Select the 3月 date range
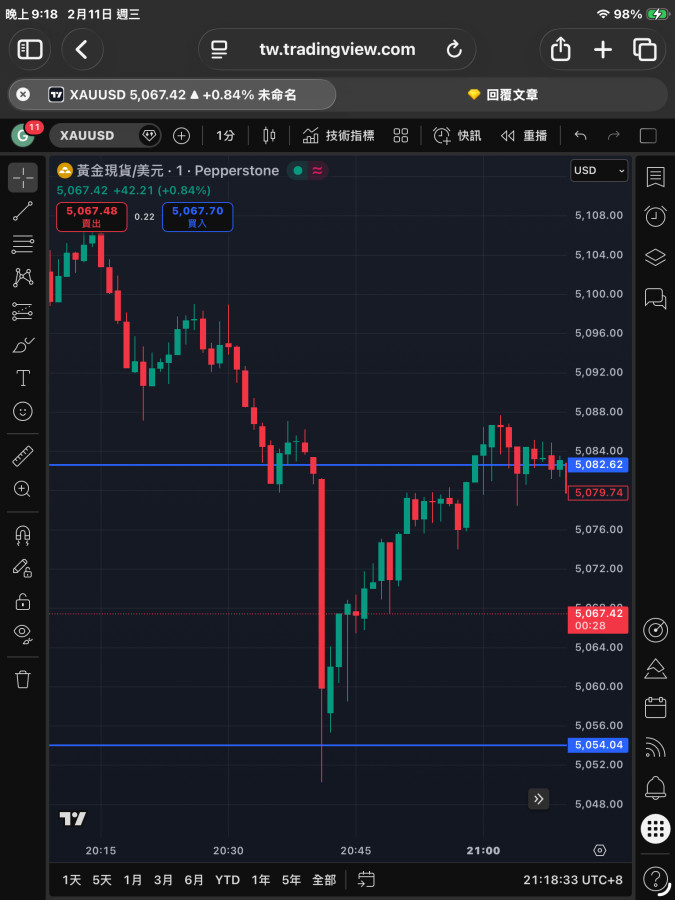 pyautogui.click(x=164, y=879)
